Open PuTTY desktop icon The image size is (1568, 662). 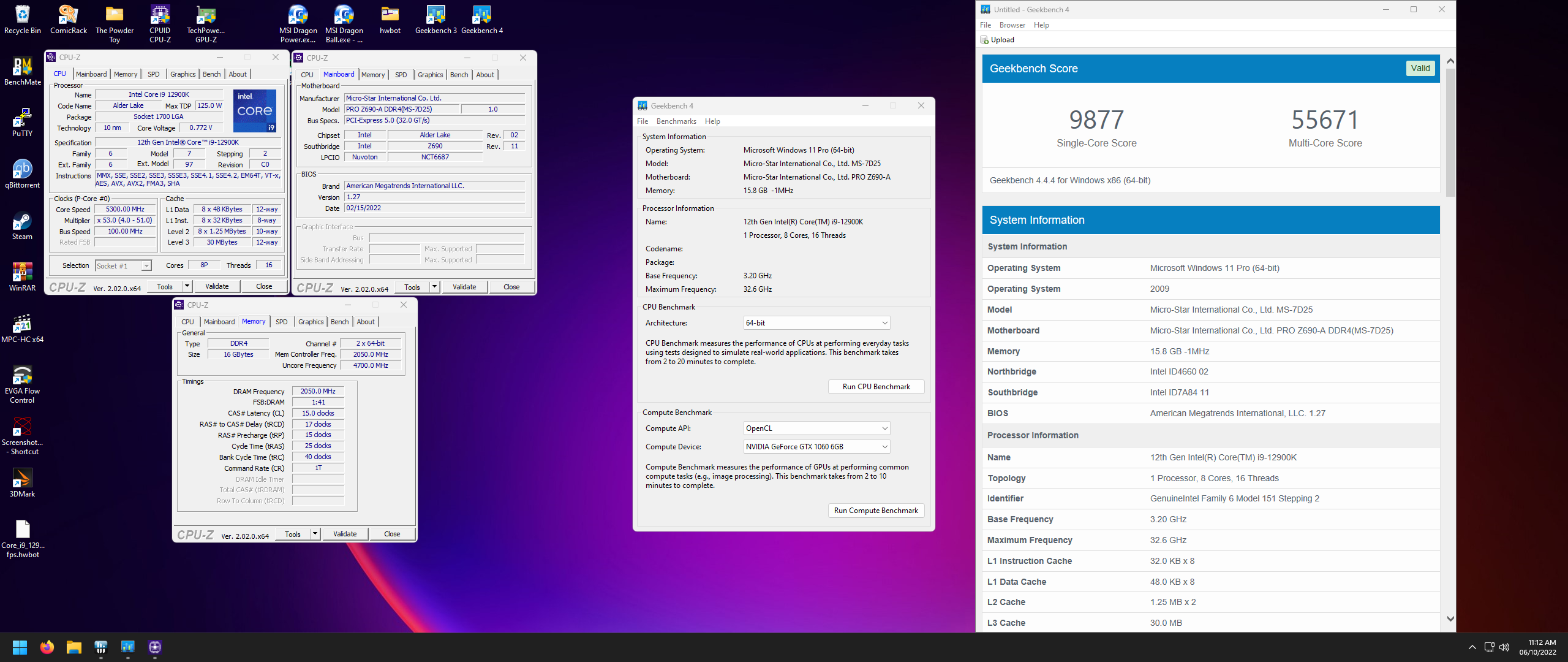[23, 123]
